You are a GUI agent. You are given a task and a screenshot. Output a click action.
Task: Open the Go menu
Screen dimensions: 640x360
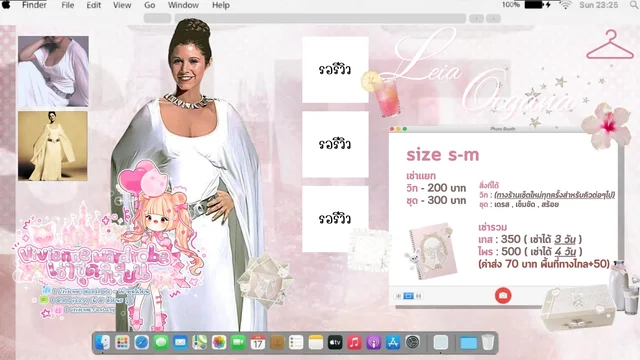coord(149,5)
